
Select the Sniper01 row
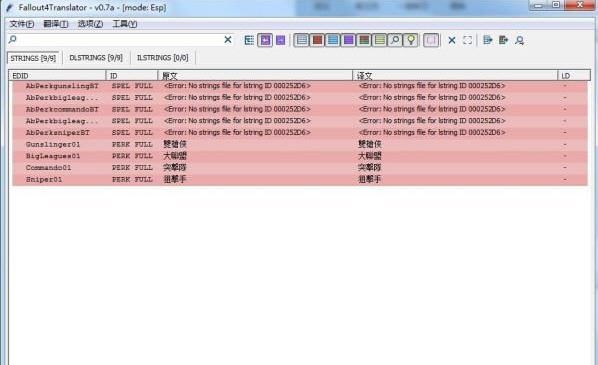click(300, 180)
